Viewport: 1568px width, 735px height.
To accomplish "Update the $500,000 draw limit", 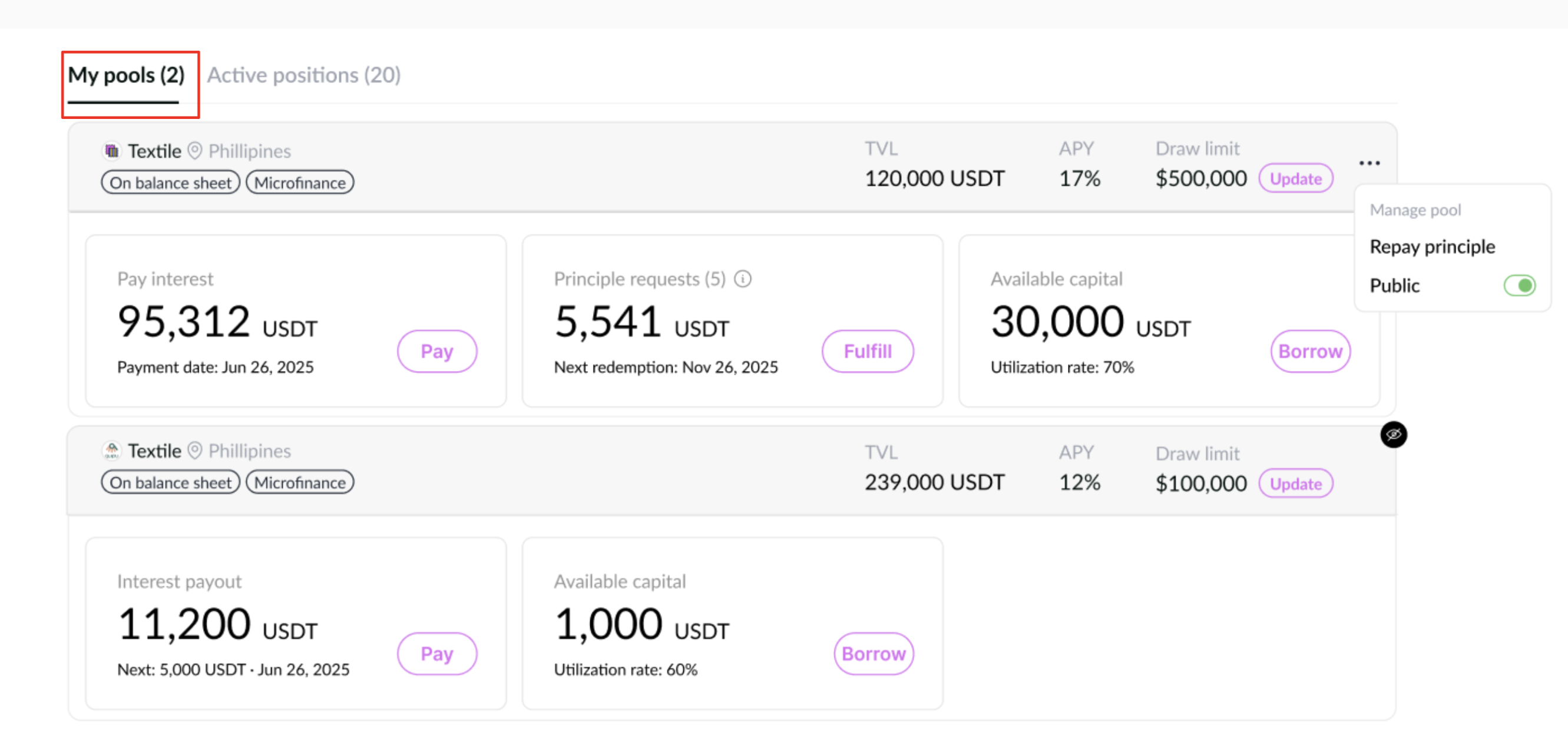I will pyautogui.click(x=1295, y=179).
